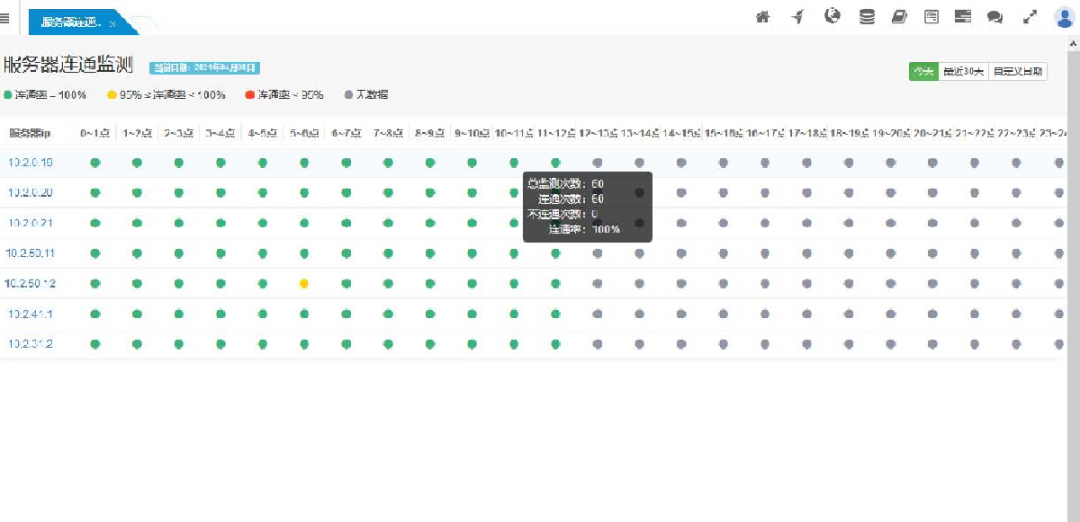Open the user avatar profile menu

pos(1064,17)
